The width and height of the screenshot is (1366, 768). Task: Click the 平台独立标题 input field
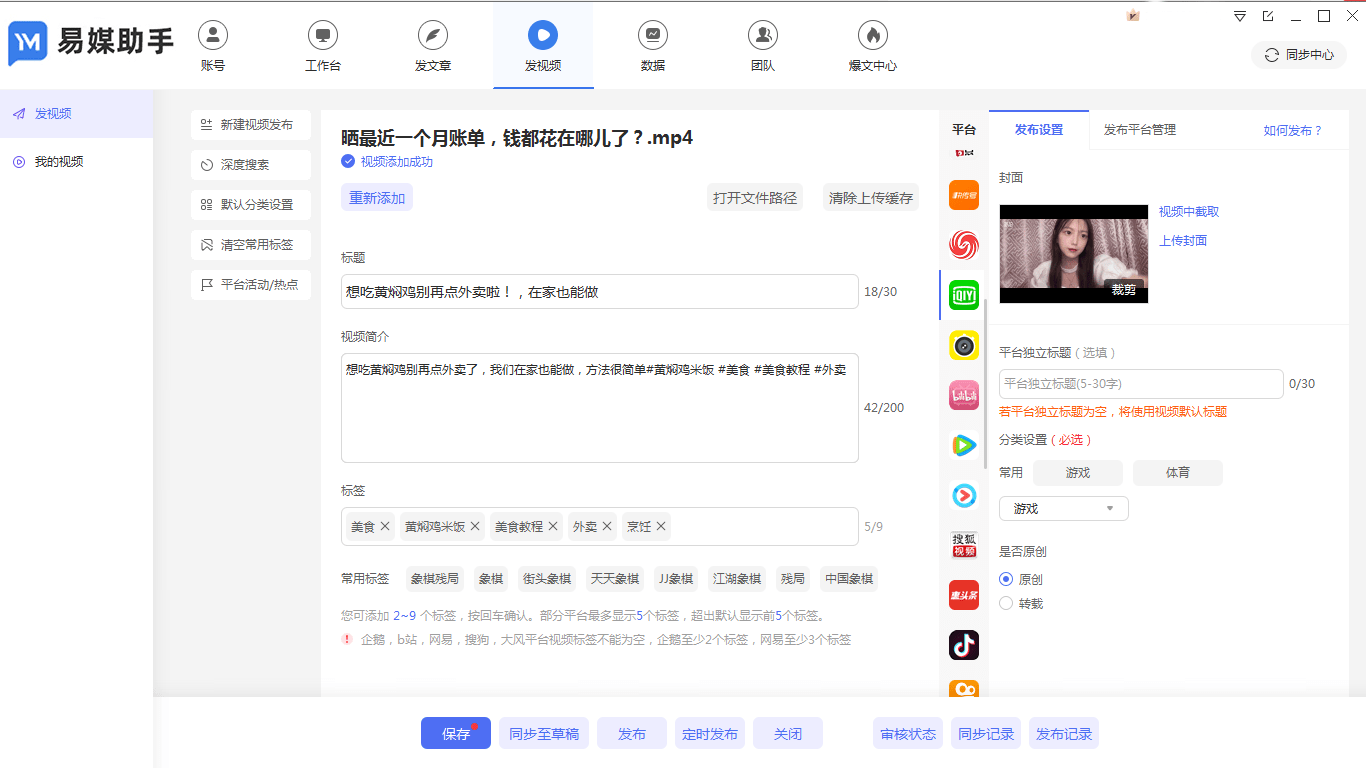pos(1141,384)
